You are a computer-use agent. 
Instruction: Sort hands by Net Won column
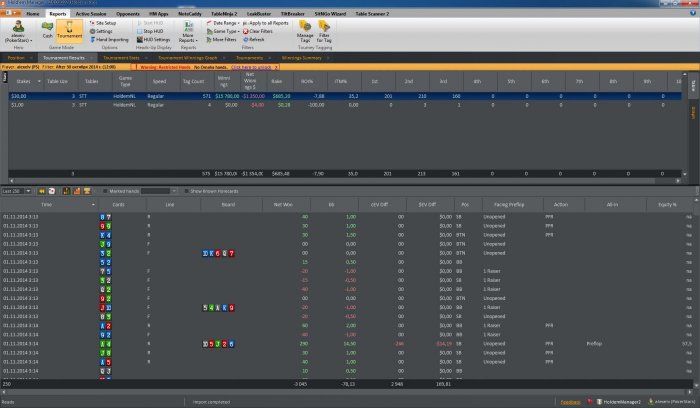point(283,204)
